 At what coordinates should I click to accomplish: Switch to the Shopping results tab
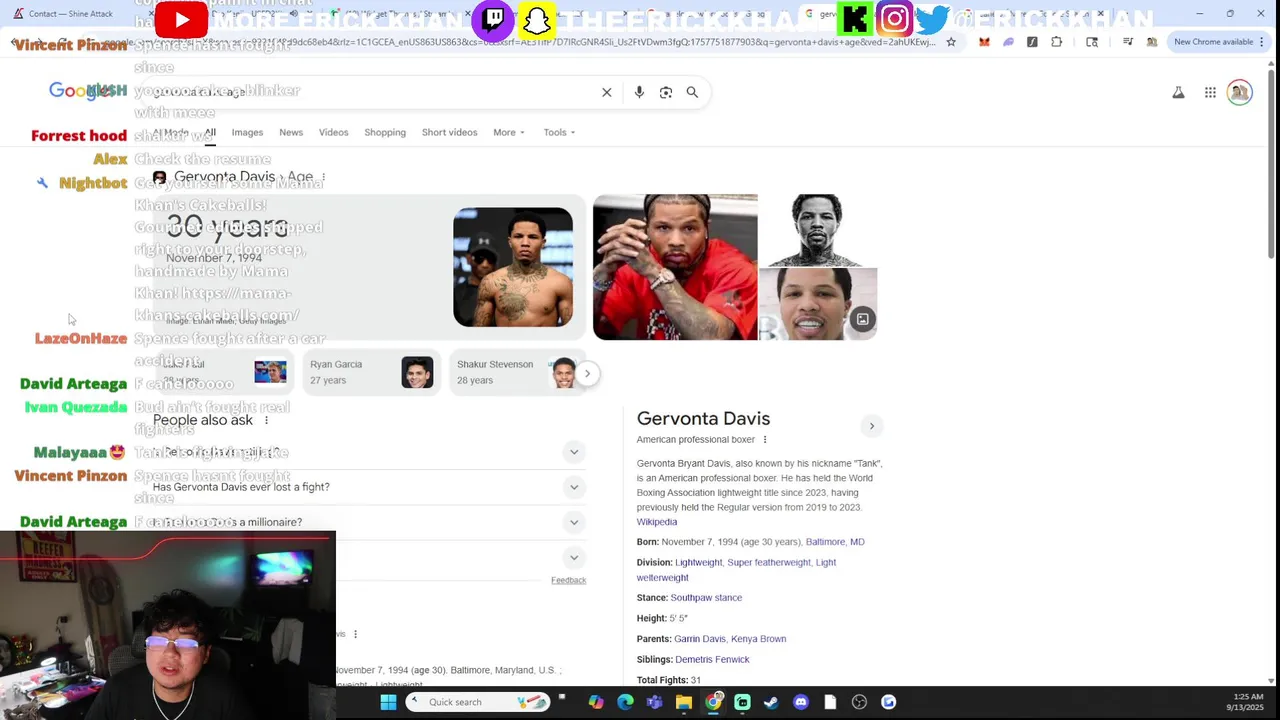coord(385,132)
